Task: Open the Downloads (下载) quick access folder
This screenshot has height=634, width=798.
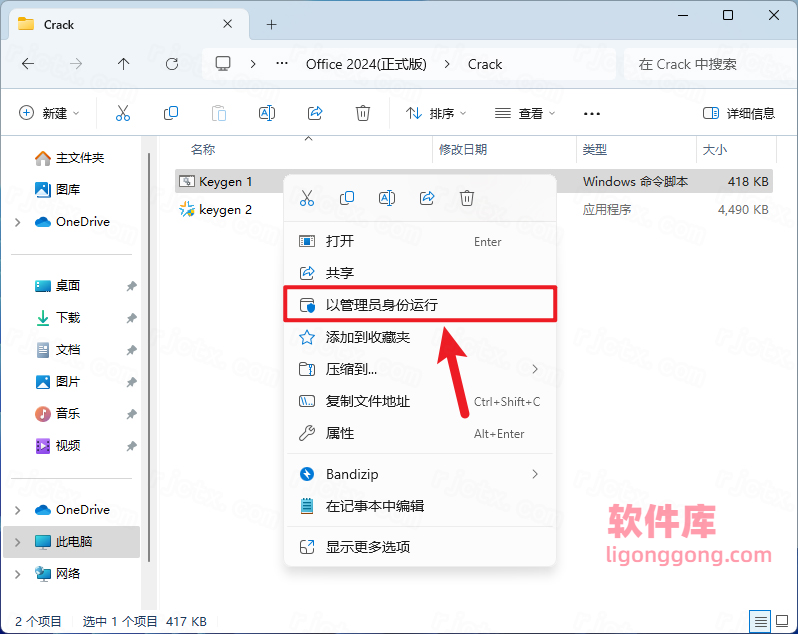Action: (x=58, y=318)
